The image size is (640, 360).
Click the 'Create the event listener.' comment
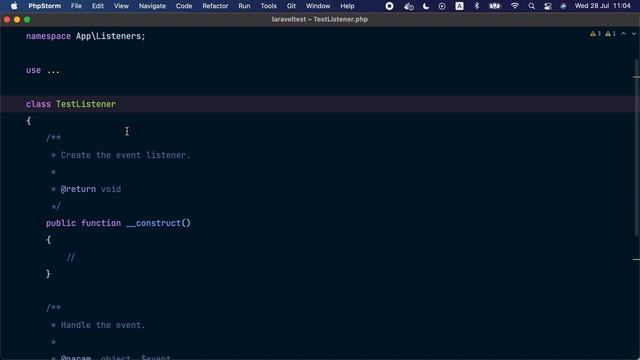click(x=126, y=155)
